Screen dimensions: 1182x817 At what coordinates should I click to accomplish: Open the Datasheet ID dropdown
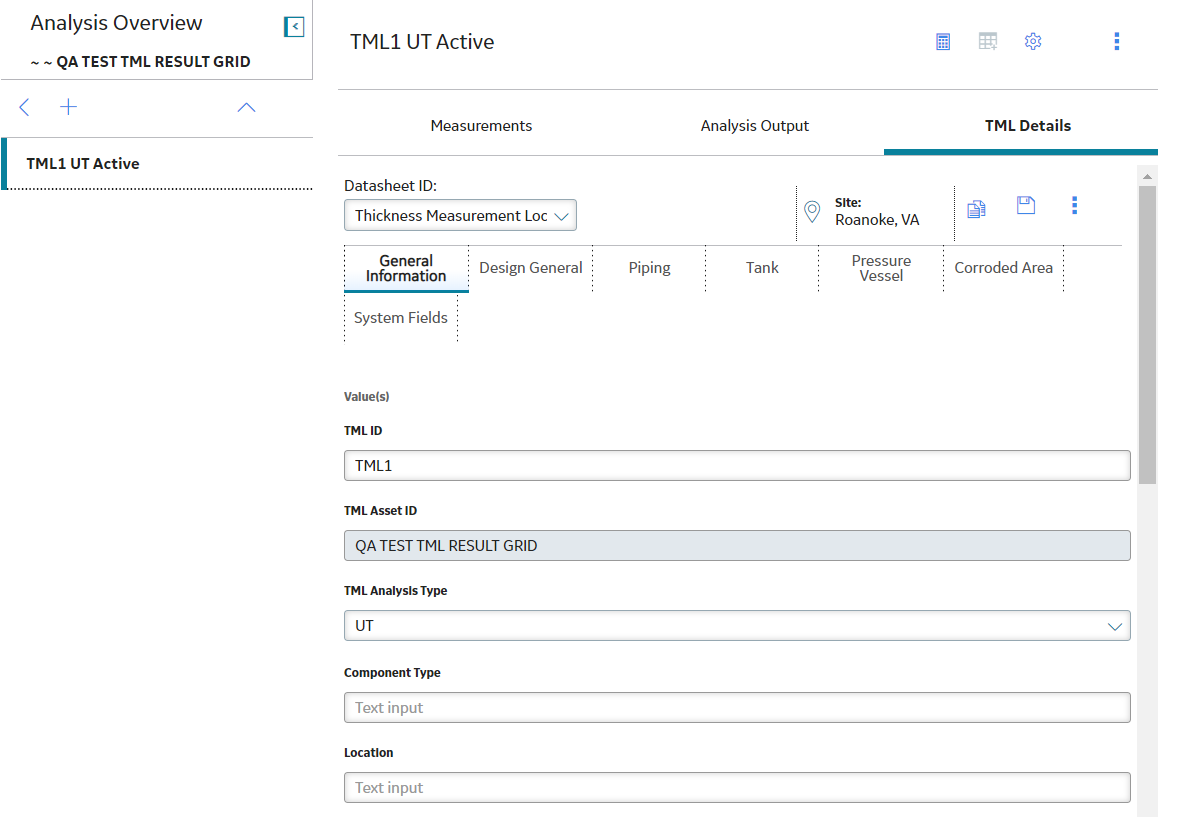[x=460, y=216]
